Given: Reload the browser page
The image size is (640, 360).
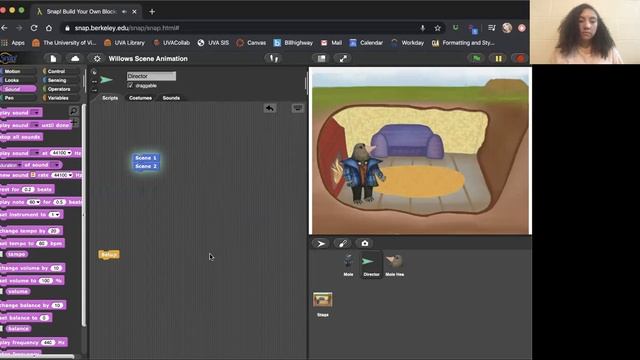Looking at the screenshot, I should point(34,28).
